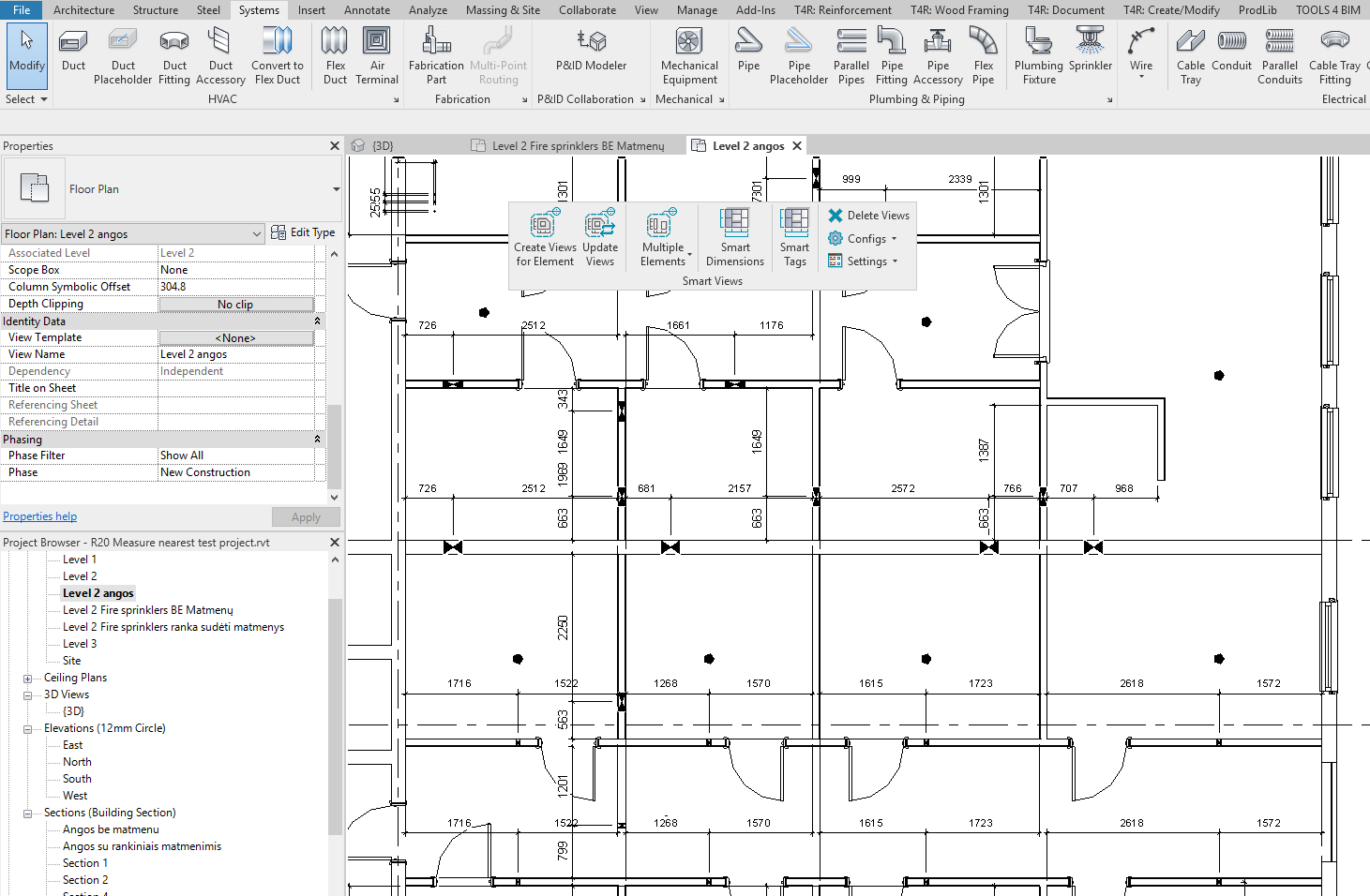This screenshot has width=1370, height=896.
Task: Choose the Parallel Conduits tool
Action: coord(1280,56)
